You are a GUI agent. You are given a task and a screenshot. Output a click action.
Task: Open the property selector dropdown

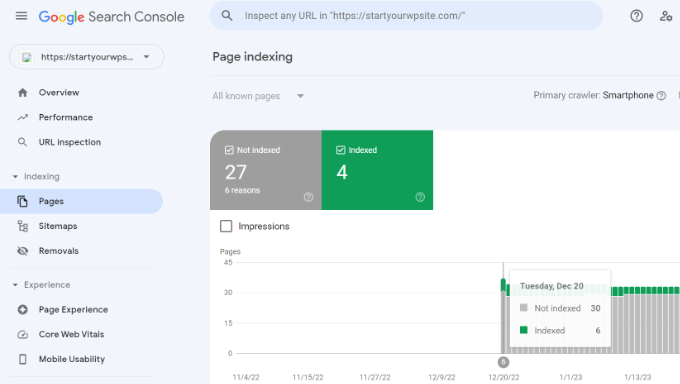[x=87, y=57]
